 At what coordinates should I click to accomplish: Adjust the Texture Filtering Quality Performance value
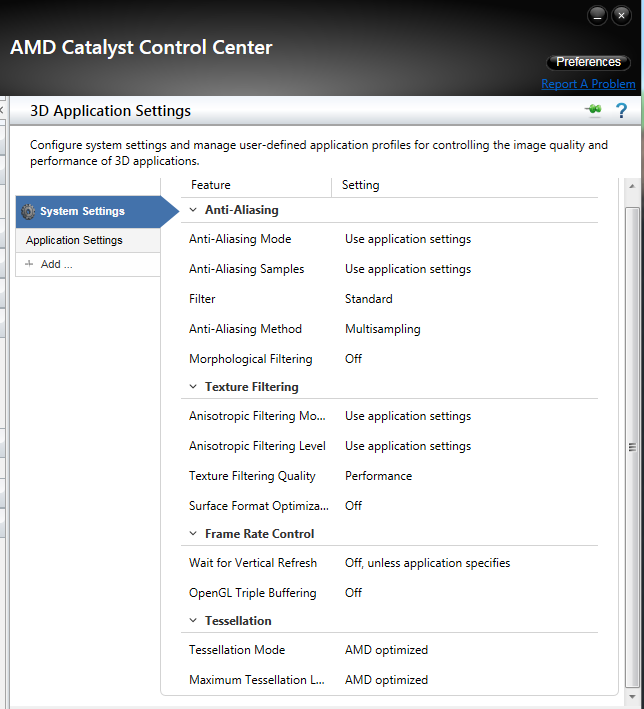click(377, 475)
